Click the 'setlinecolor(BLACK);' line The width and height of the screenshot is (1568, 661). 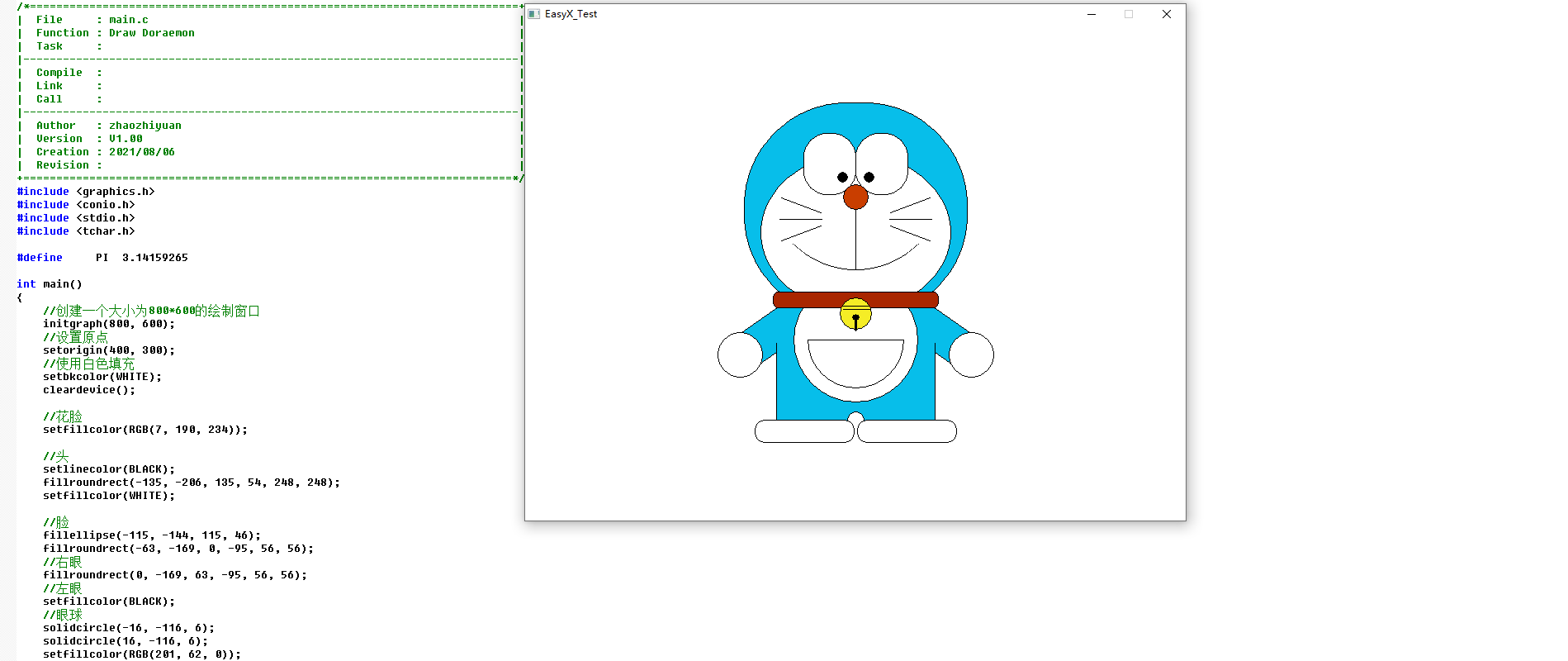pyautogui.click(x=109, y=469)
